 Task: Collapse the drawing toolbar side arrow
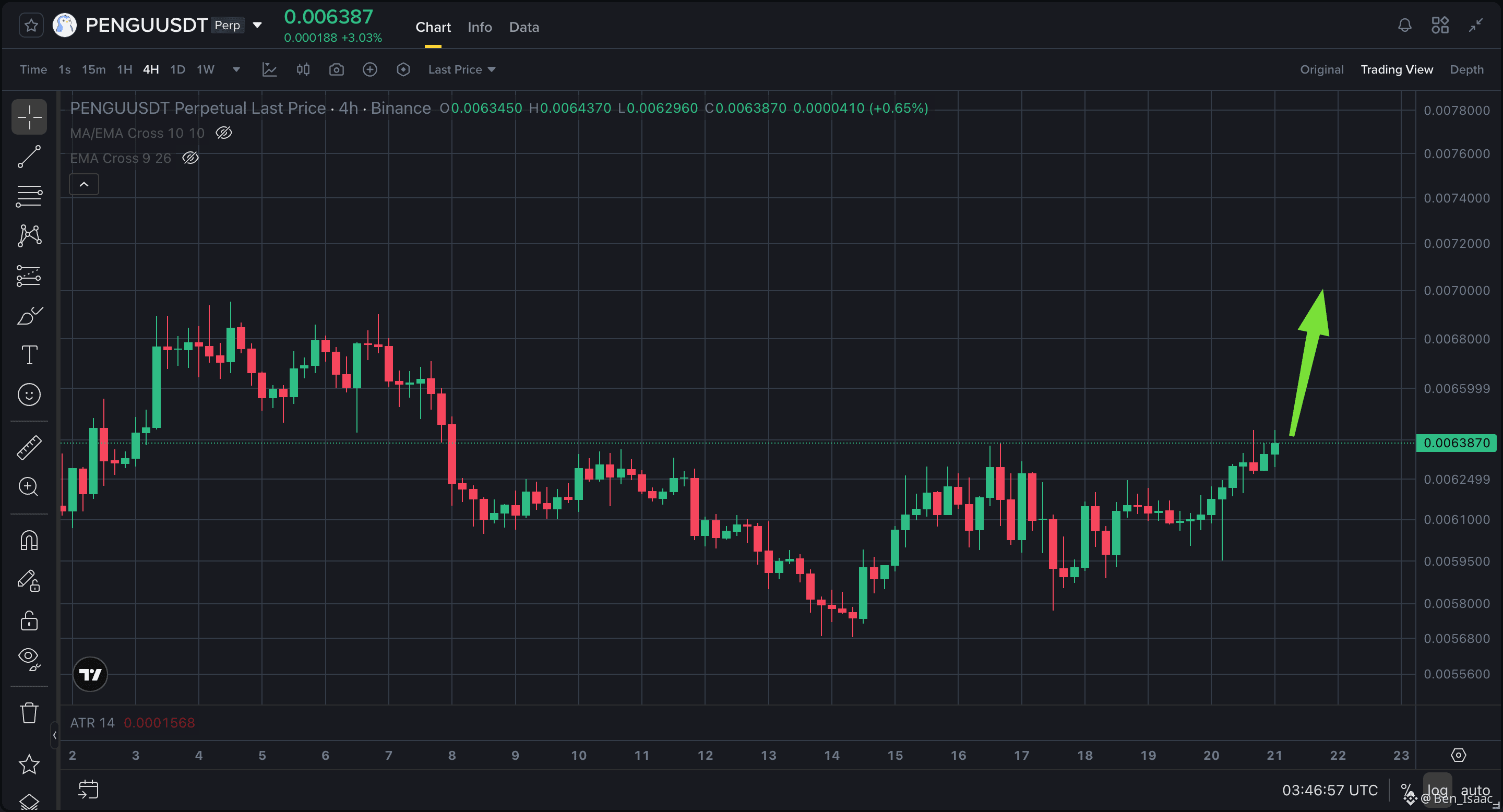(55, 735)
